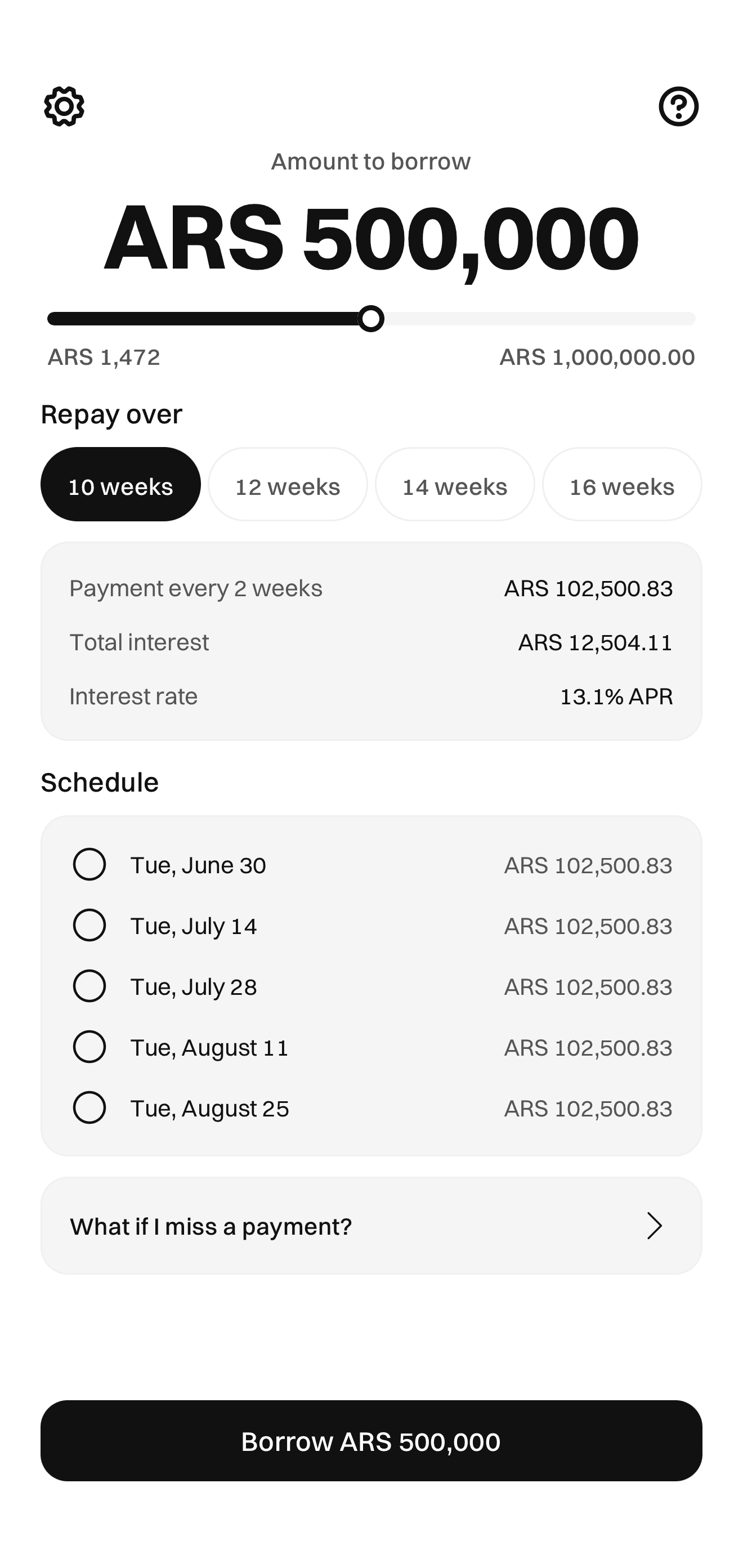Viewport: 743px width, 1568px height.
Task: Tap the ARS 500,000 amount heading
Action: point(371,238)
